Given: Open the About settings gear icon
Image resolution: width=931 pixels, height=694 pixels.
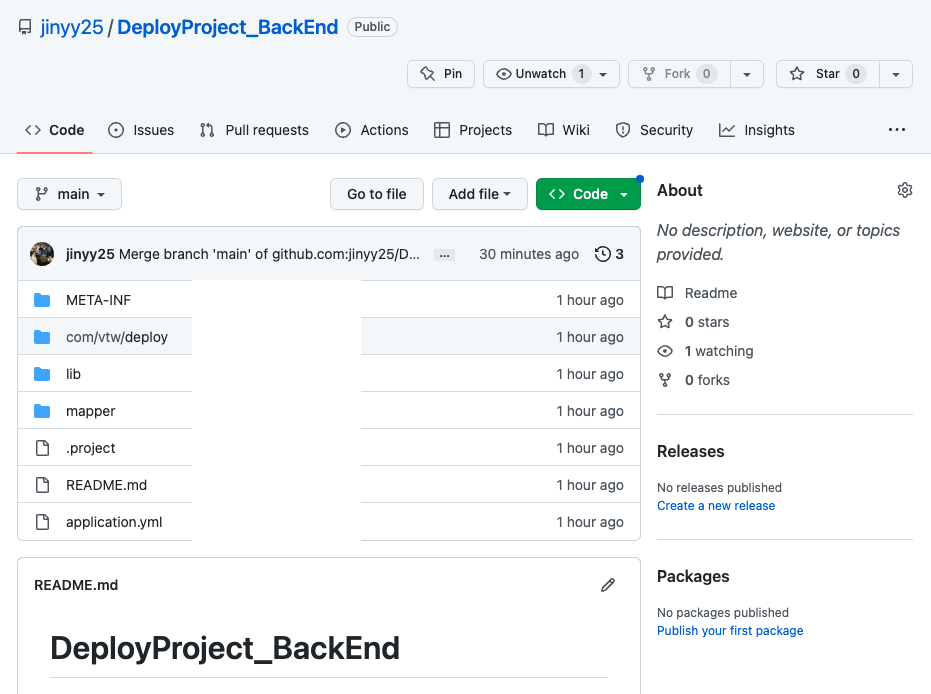Looking at the screenshot, I should [904, 190].
